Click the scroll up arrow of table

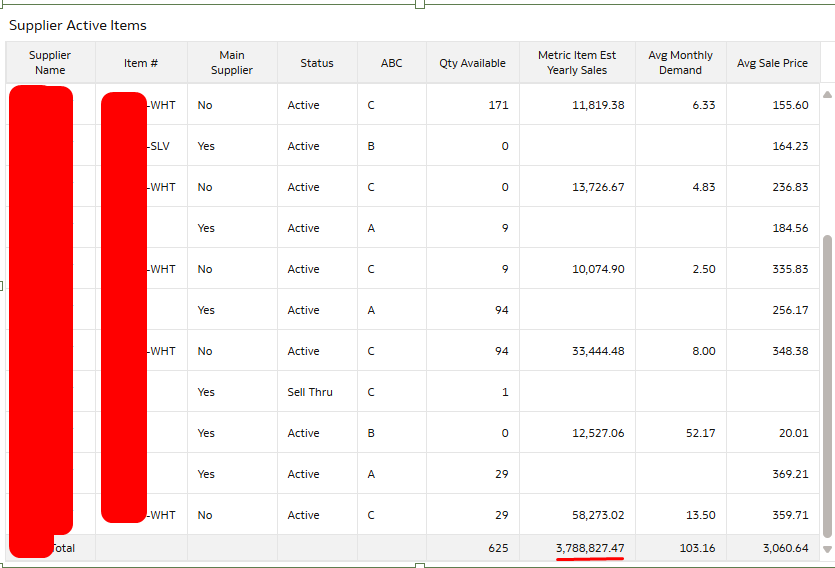[827, 95]
